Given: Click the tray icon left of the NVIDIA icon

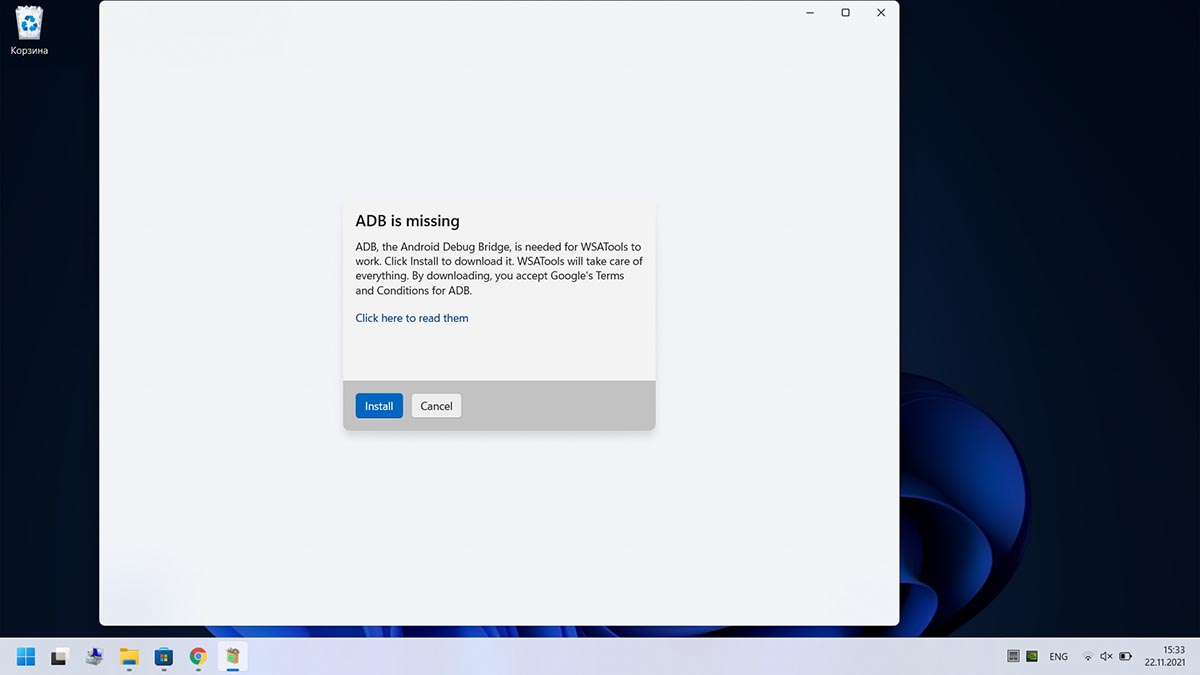Looking at the screenshot, I should 1013,657.
